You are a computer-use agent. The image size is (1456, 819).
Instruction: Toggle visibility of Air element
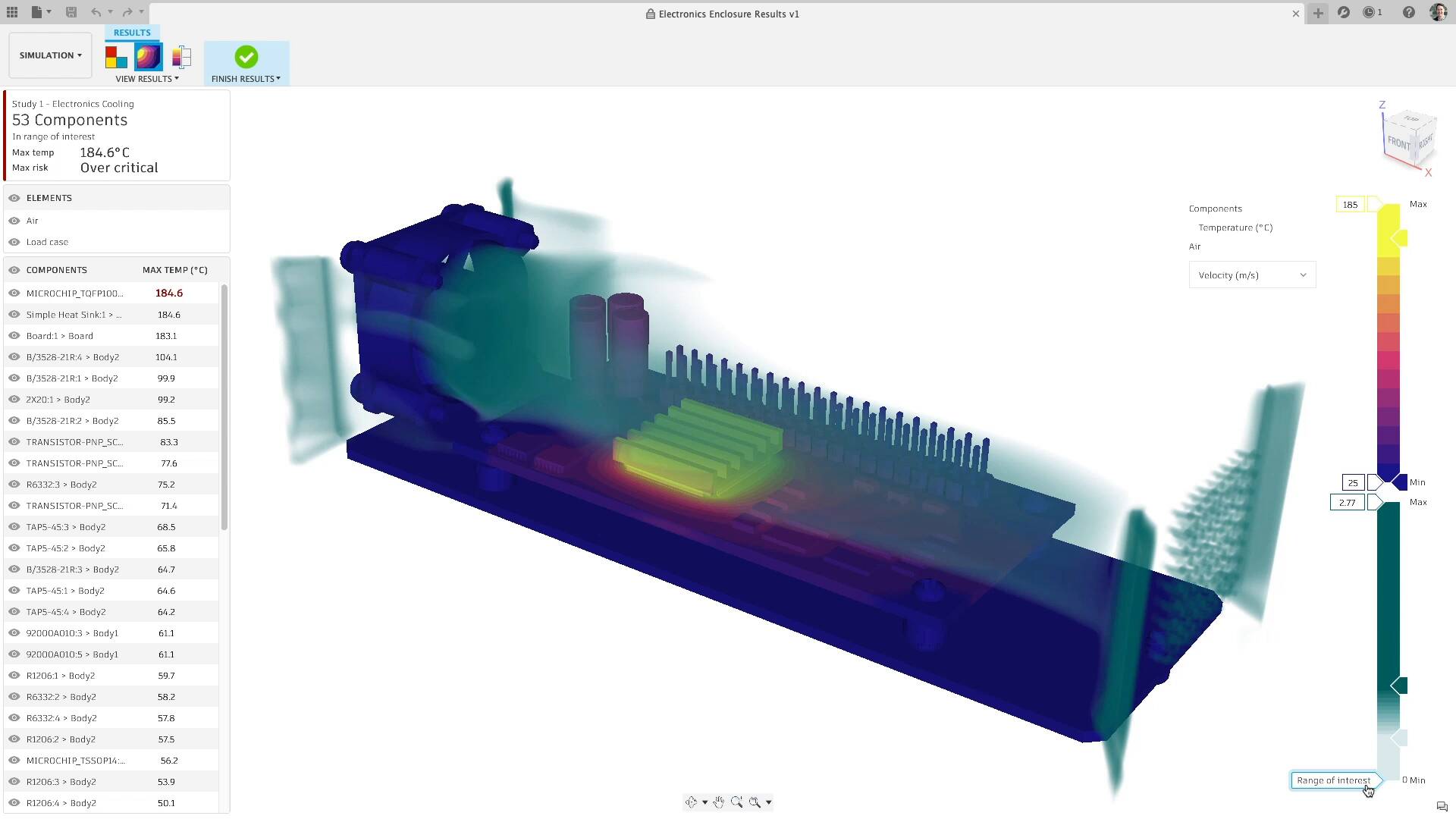tap(14, 221)
